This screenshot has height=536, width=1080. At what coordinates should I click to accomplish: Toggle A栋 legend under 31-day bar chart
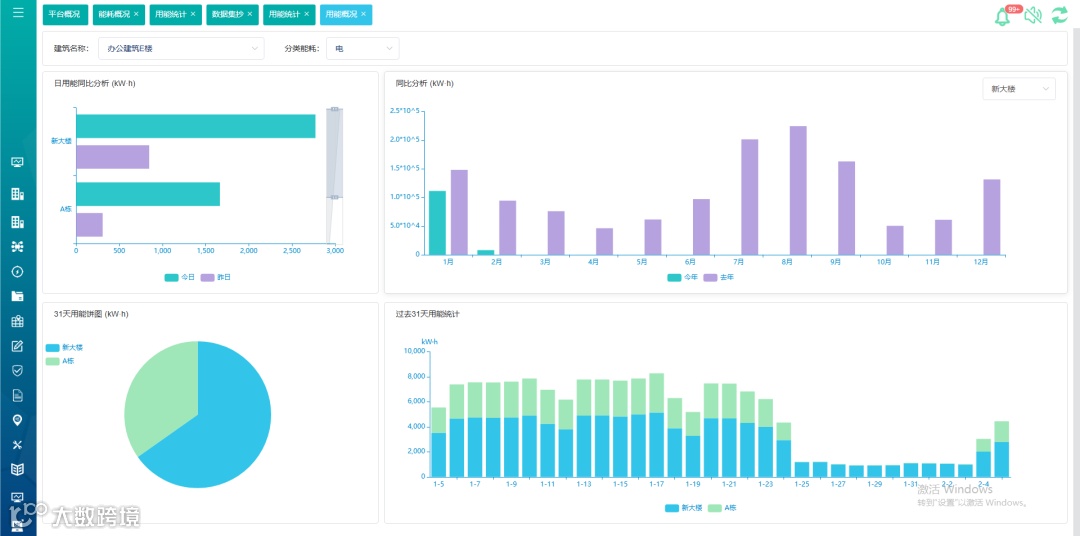pyautogui.click(x=722, y=508)
